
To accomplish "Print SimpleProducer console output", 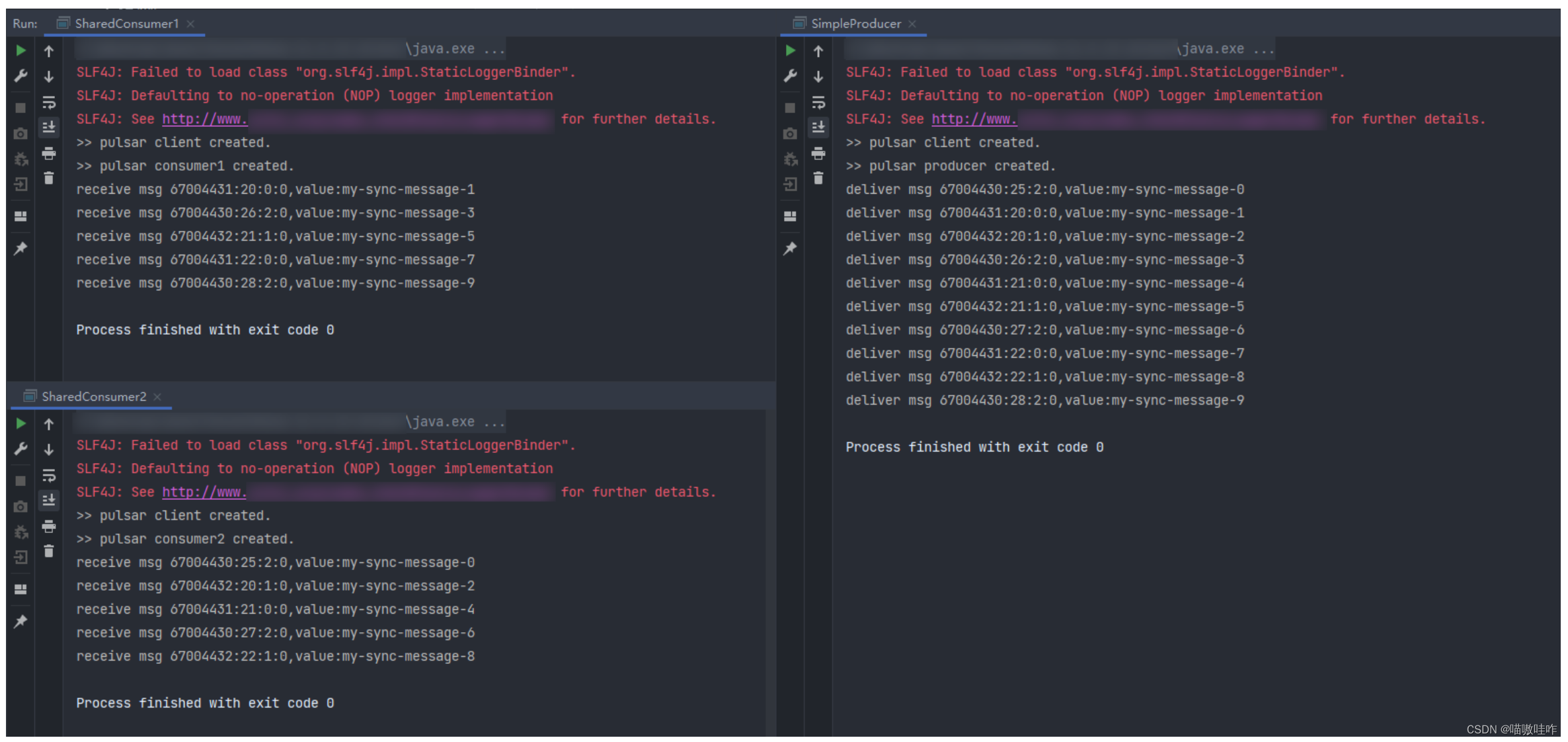I will coord(818,153).
